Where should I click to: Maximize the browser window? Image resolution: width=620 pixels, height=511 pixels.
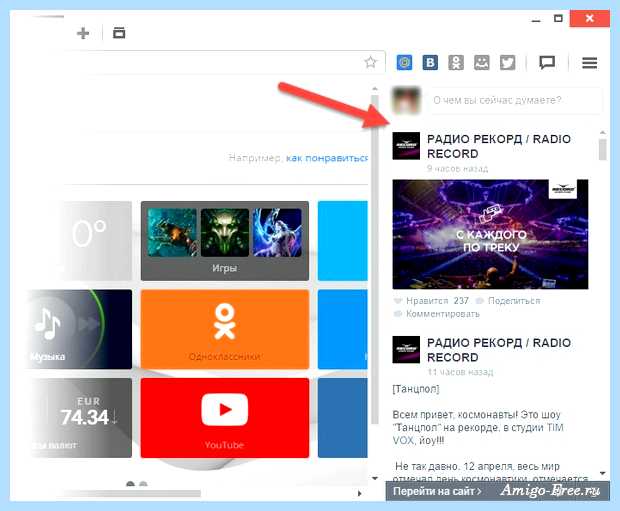coord(558,19)
